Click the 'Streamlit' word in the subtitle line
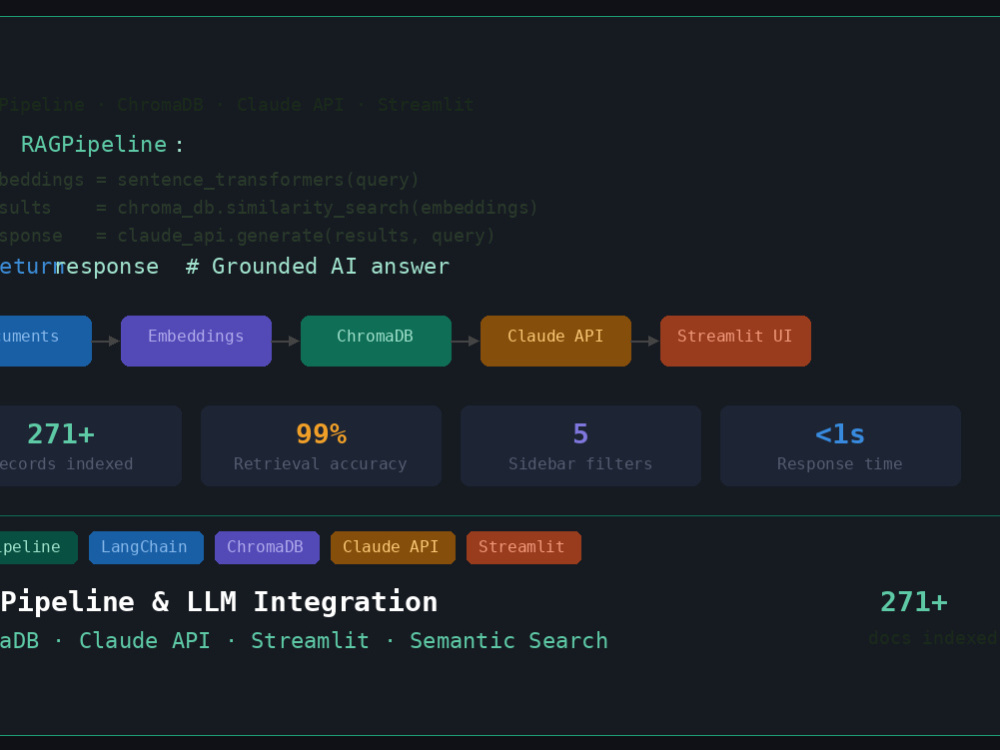1000x750 pixels. click(x=310, y=640)
